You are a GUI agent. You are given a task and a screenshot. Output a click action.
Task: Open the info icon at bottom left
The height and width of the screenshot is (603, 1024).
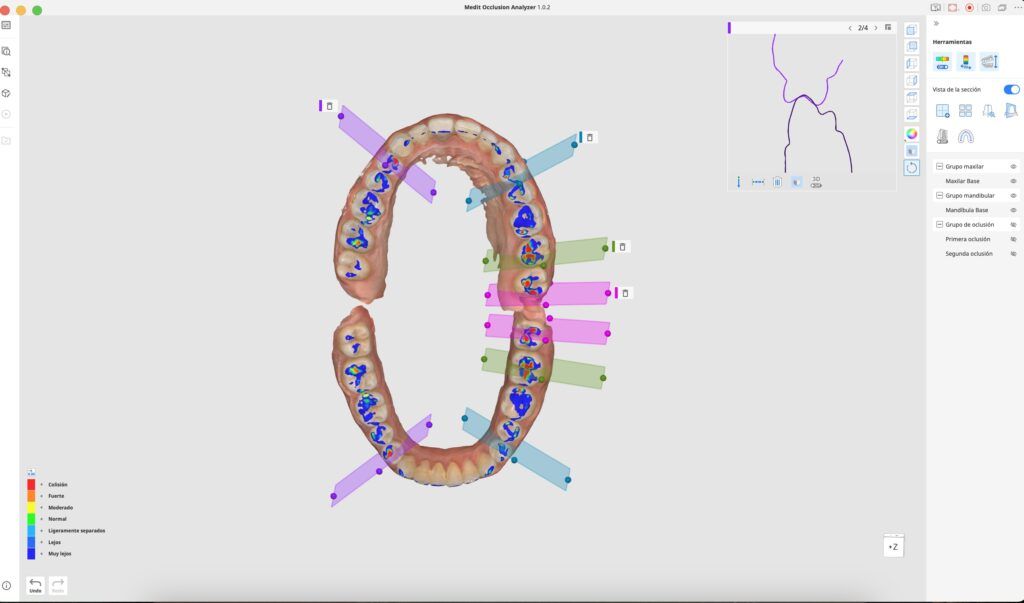coord(6,586)
